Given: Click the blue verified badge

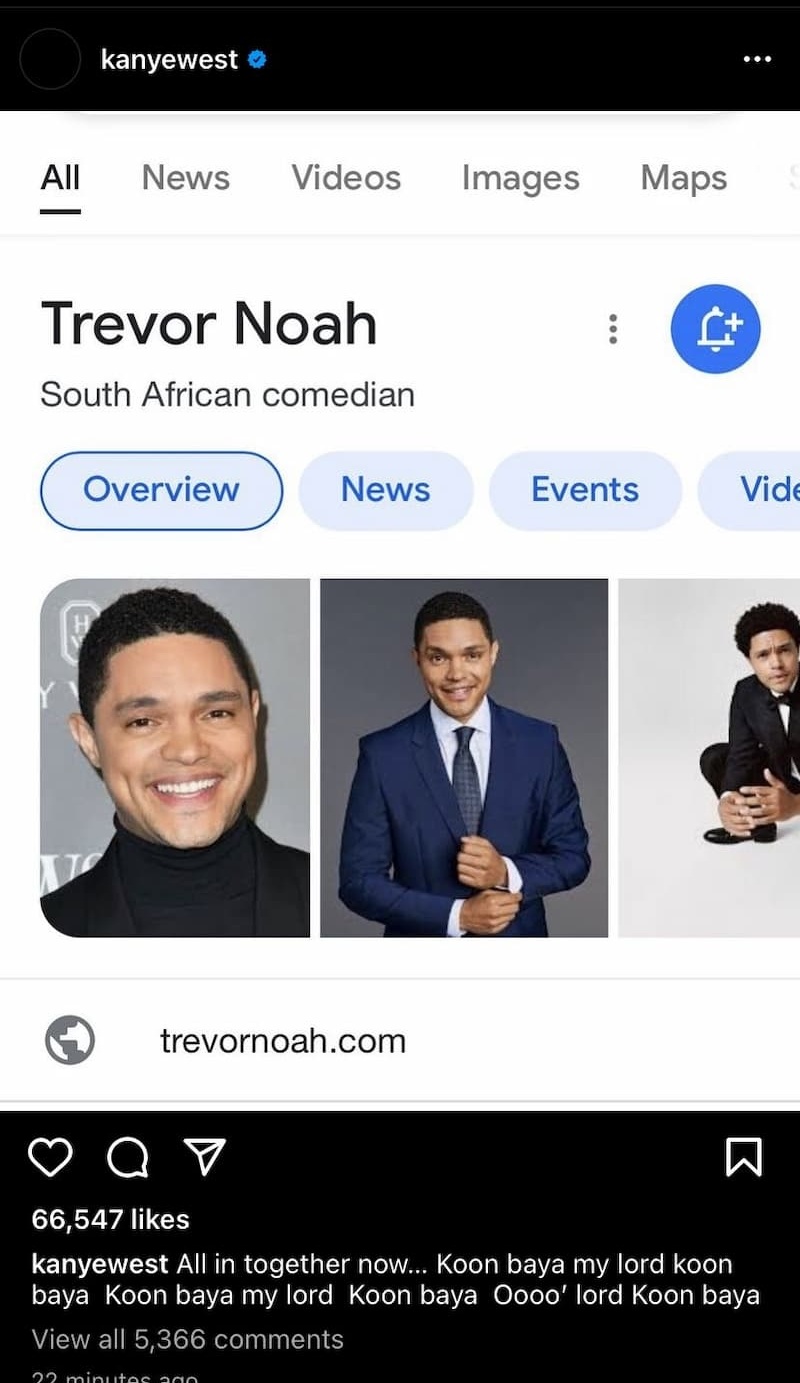Looking at the screenshot, I should point(257,60).
